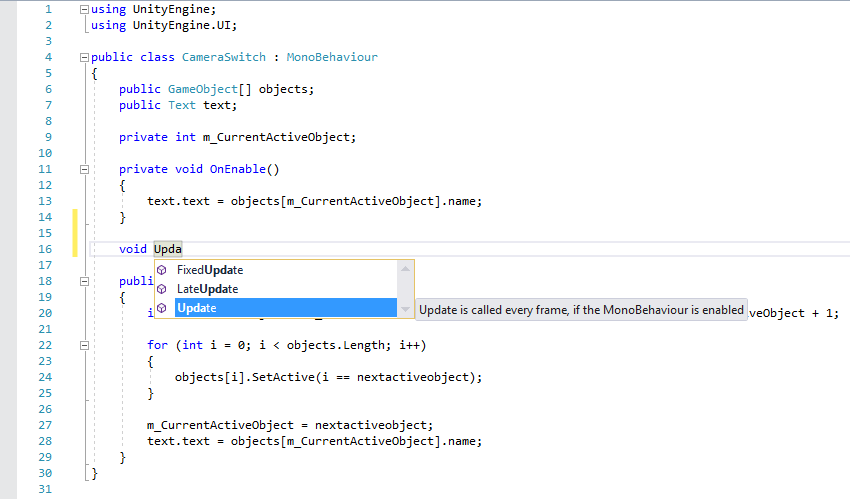Image resolution: width=850 pixels, height=499 pixels.
Task: Click text.text assignment on line 13
Action: click(178, 201)
